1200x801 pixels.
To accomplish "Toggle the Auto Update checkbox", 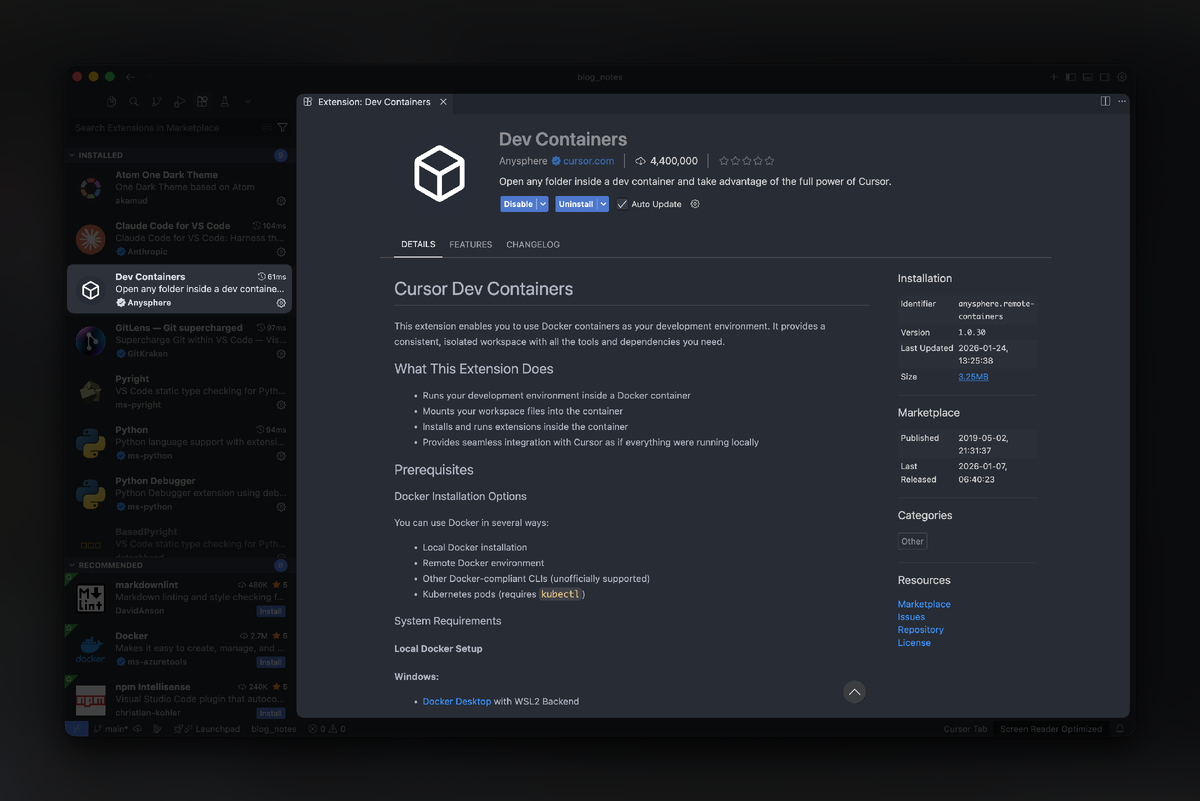I will pyautogui.click(x=622, y=204).
